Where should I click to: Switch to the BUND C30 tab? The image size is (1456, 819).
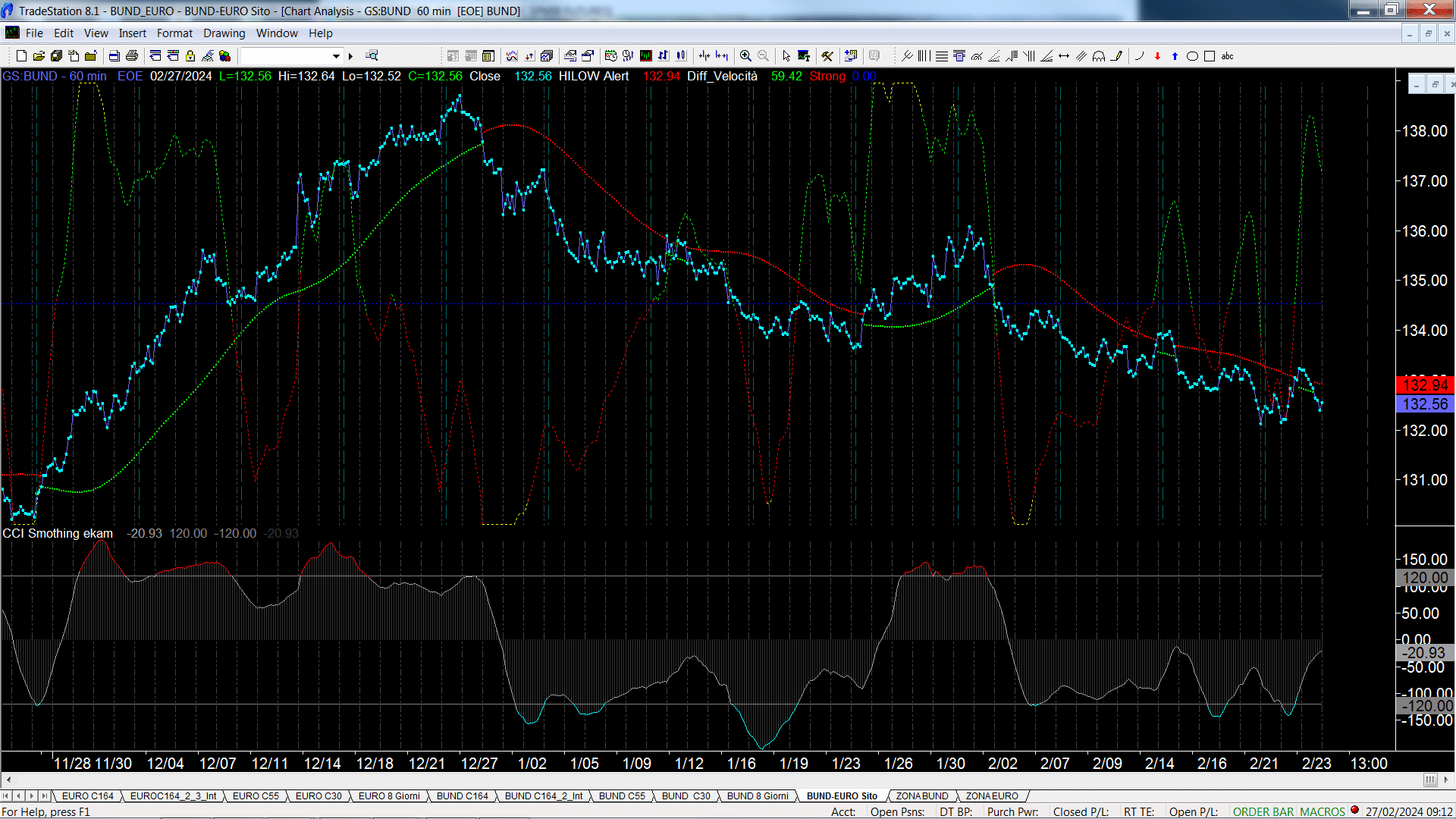[x=686, y=796]
